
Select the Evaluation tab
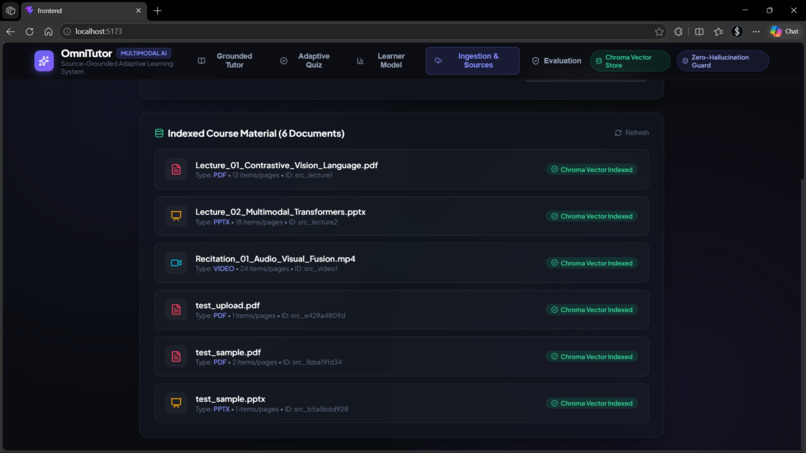click(x=556, y=61)
